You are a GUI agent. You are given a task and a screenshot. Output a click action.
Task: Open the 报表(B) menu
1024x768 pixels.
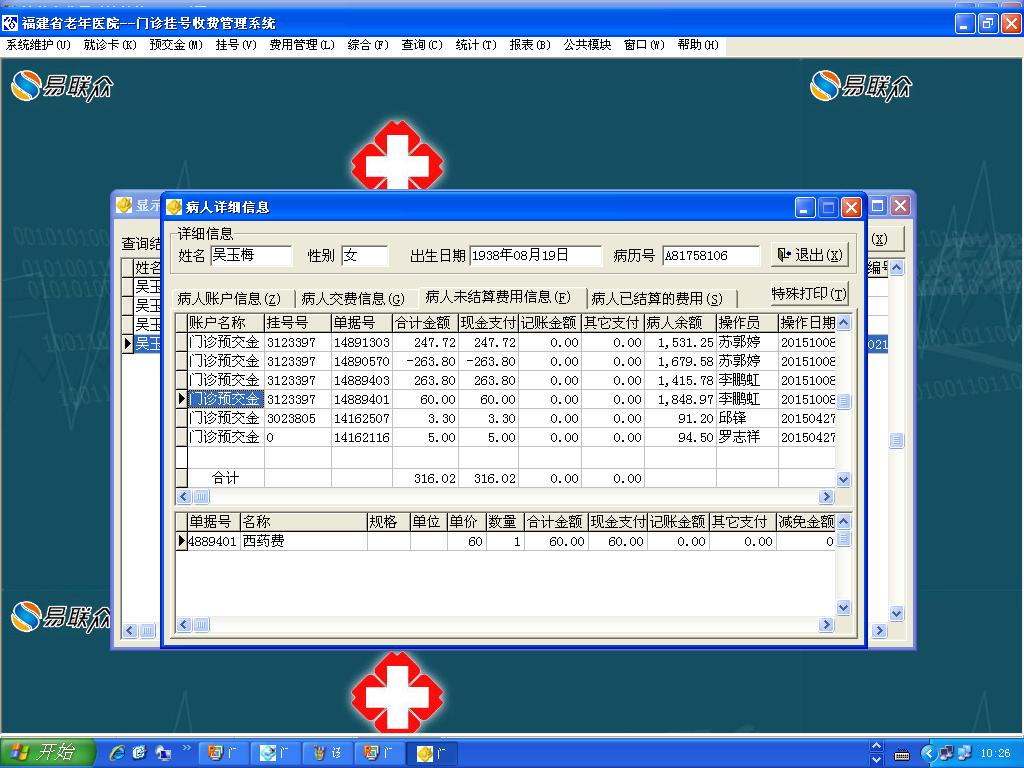point(530,45)
